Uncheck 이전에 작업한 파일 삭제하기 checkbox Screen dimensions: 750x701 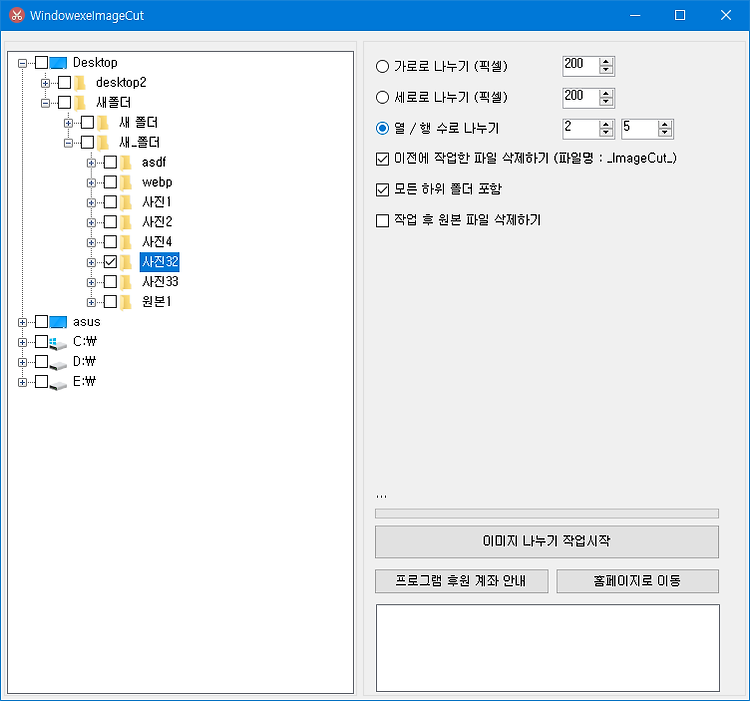382,159
